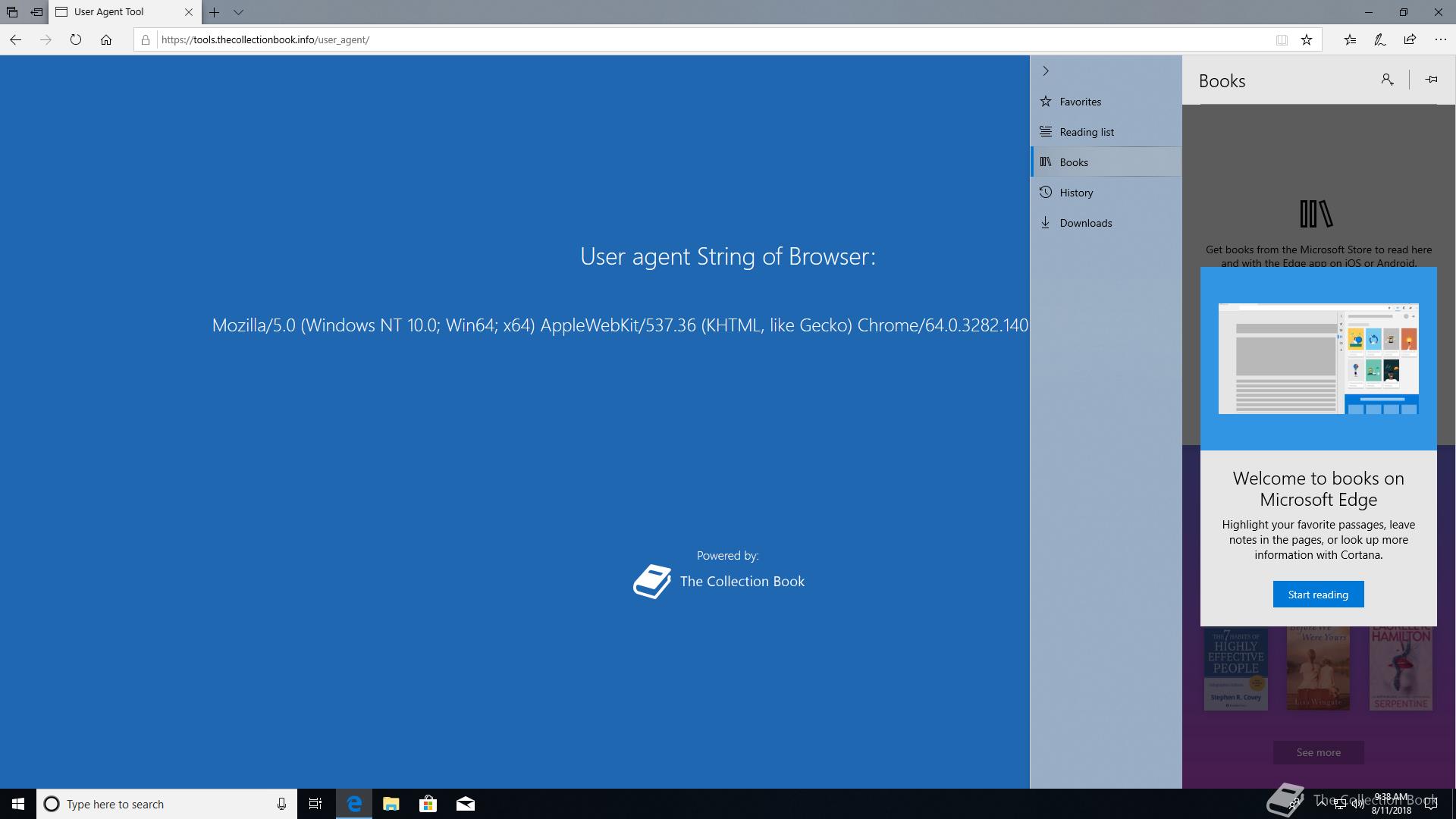Go forward to next page
1456x819 pixels.
pos(45,39)
